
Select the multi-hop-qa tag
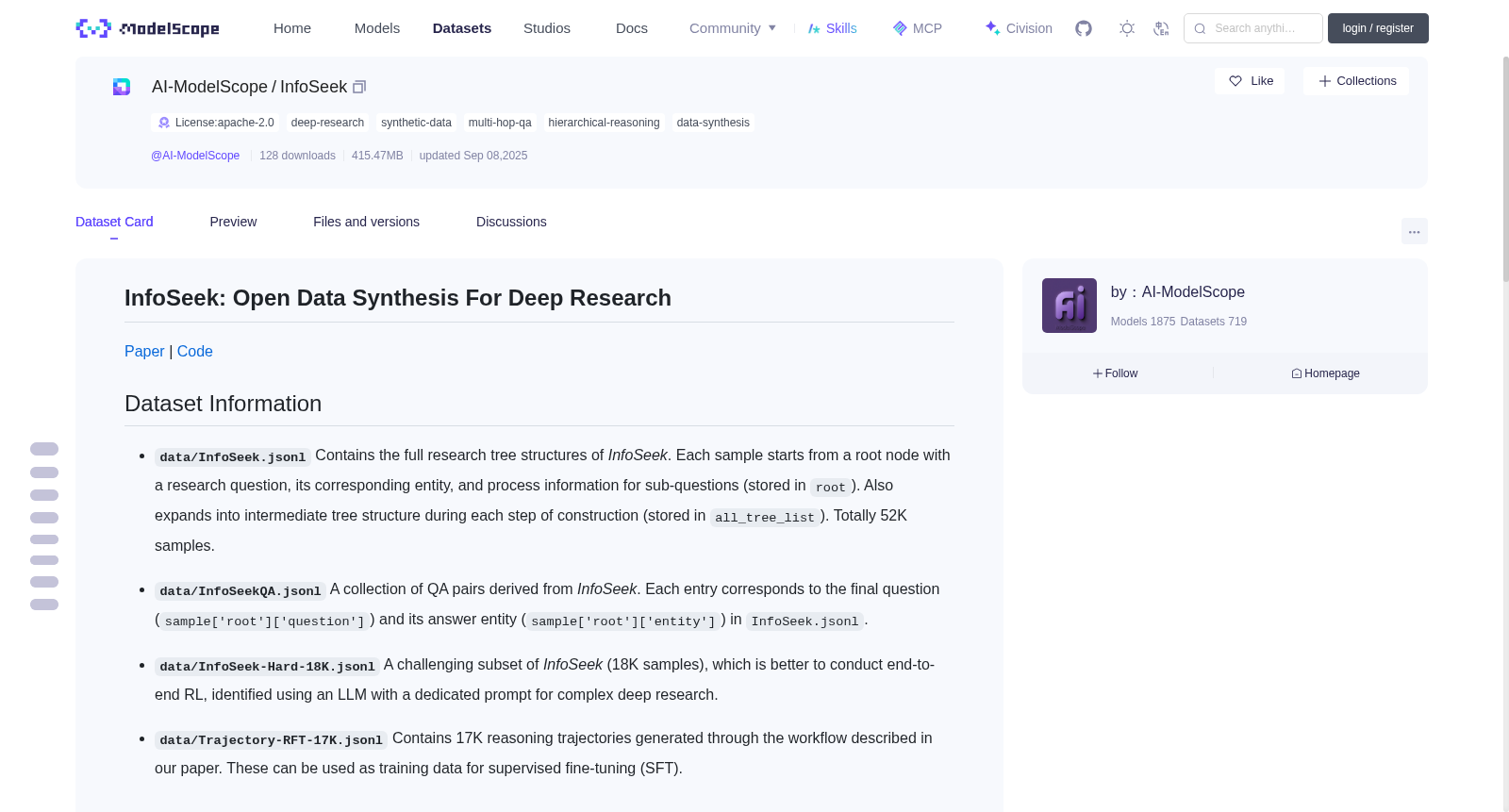pos(500,123)
